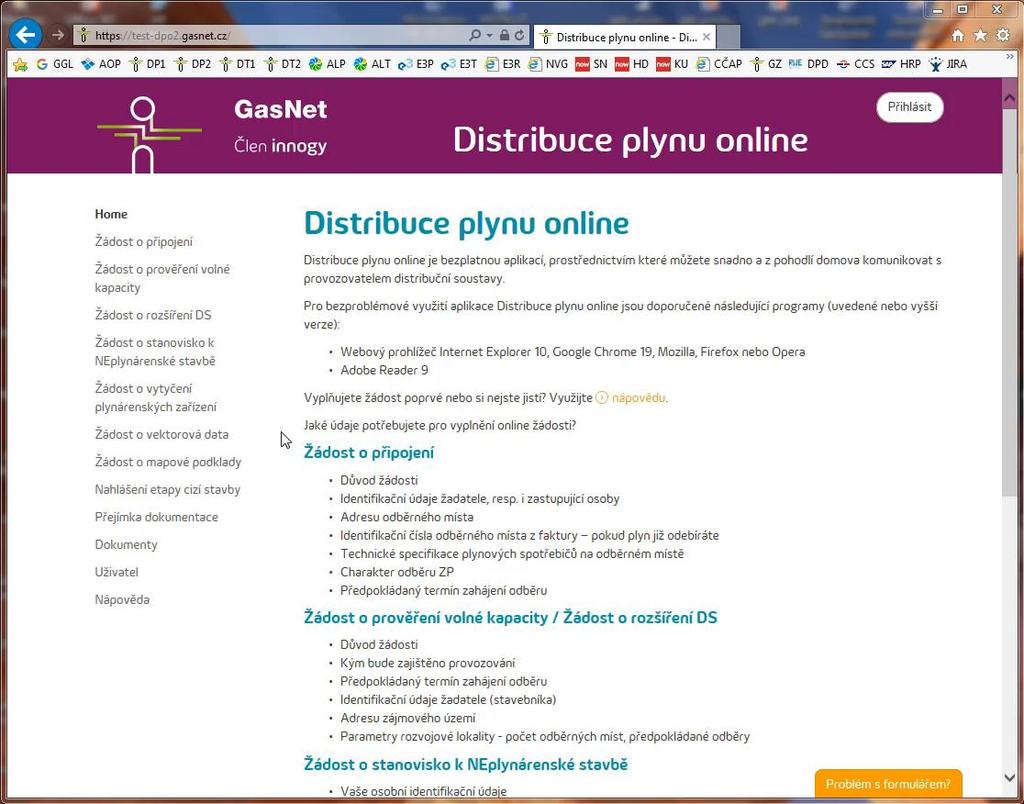Click the main Distribuce plynu online heading

click(466, 223)
